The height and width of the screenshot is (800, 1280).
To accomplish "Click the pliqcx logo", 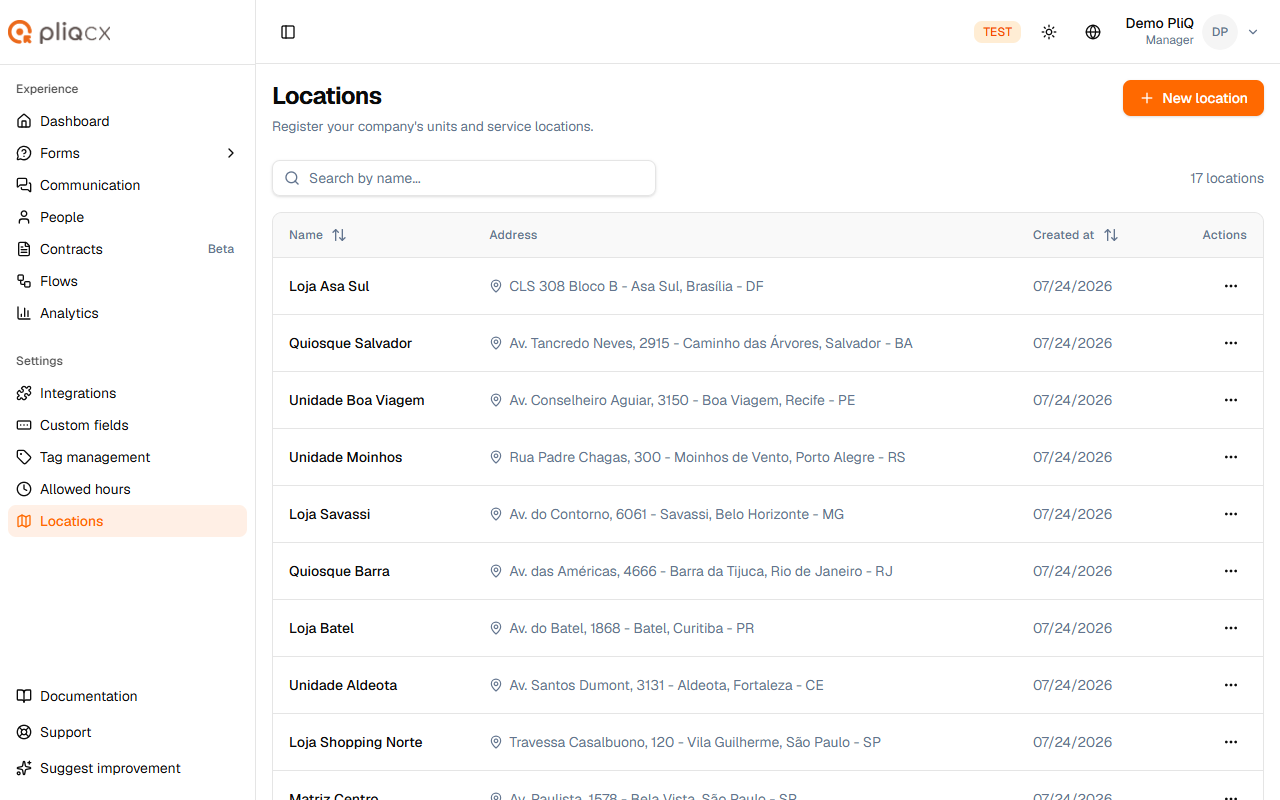I will [60, 32].
